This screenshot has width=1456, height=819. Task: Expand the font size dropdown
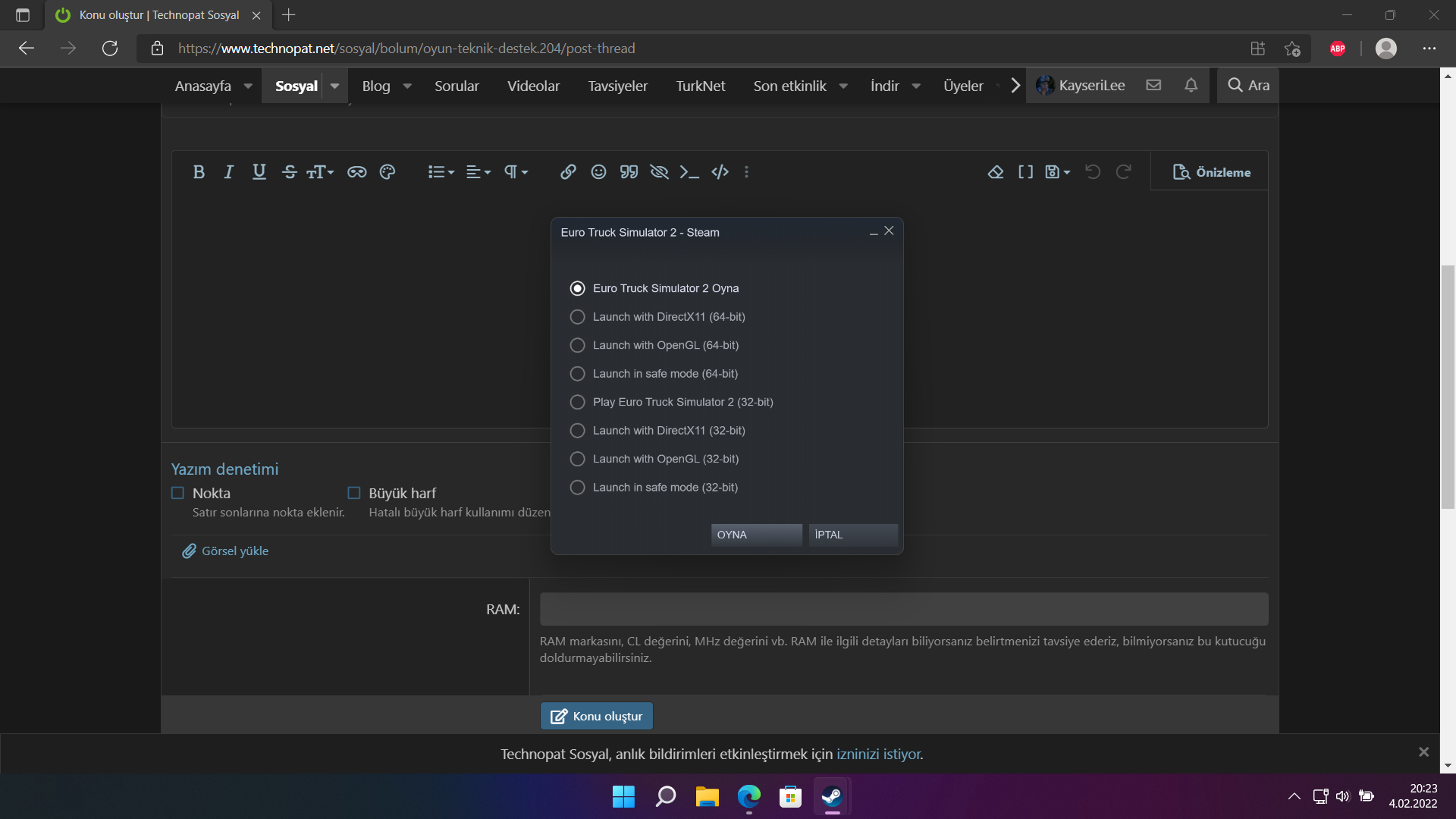[x=320, y=172]
